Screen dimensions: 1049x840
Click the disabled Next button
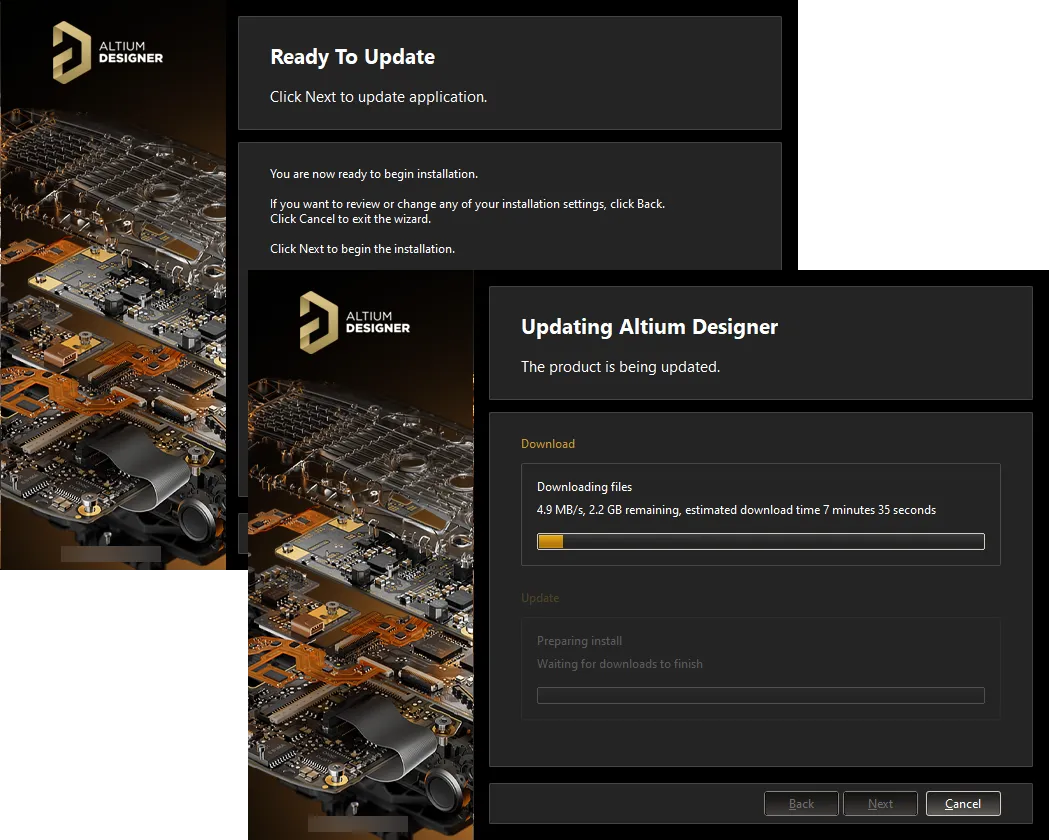pos(880,803)
